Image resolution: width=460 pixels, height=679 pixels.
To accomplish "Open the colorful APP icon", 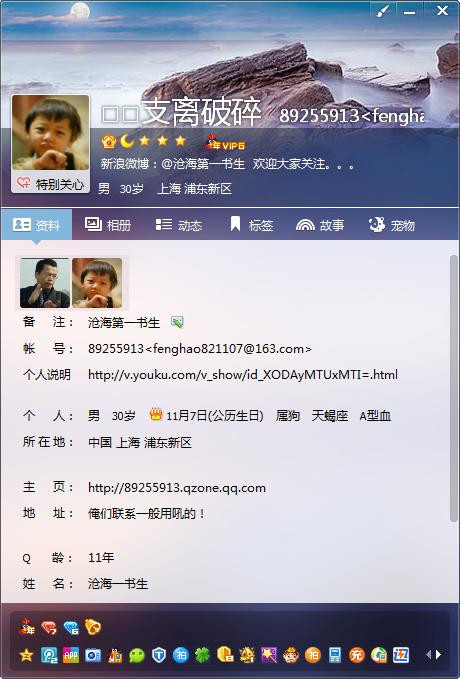I will (x=71, y=655).
